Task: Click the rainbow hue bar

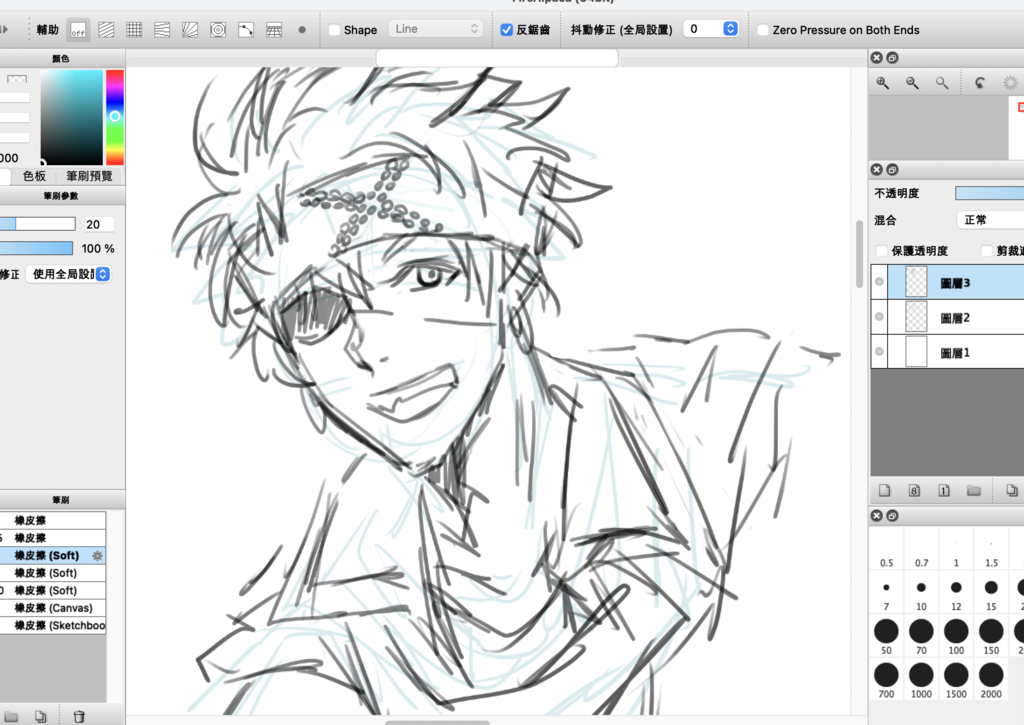Action: pos(115,117)
